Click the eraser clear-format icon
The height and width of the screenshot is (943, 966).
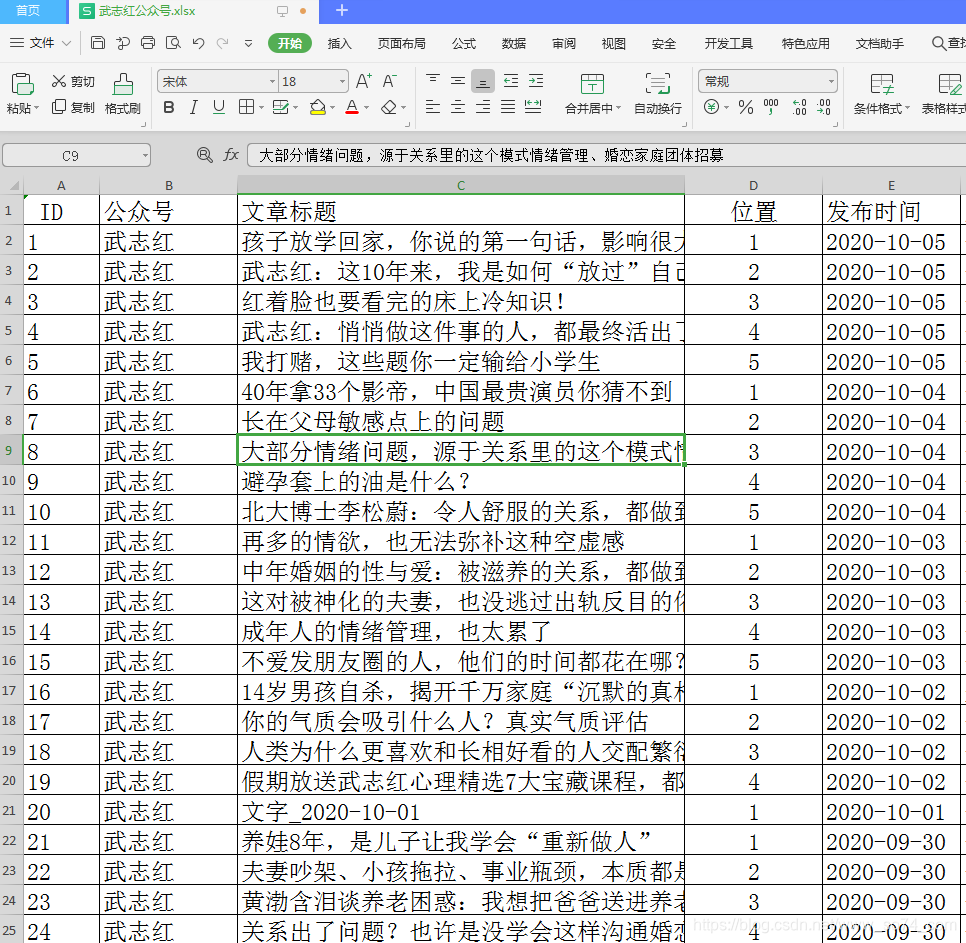(389, 108)
